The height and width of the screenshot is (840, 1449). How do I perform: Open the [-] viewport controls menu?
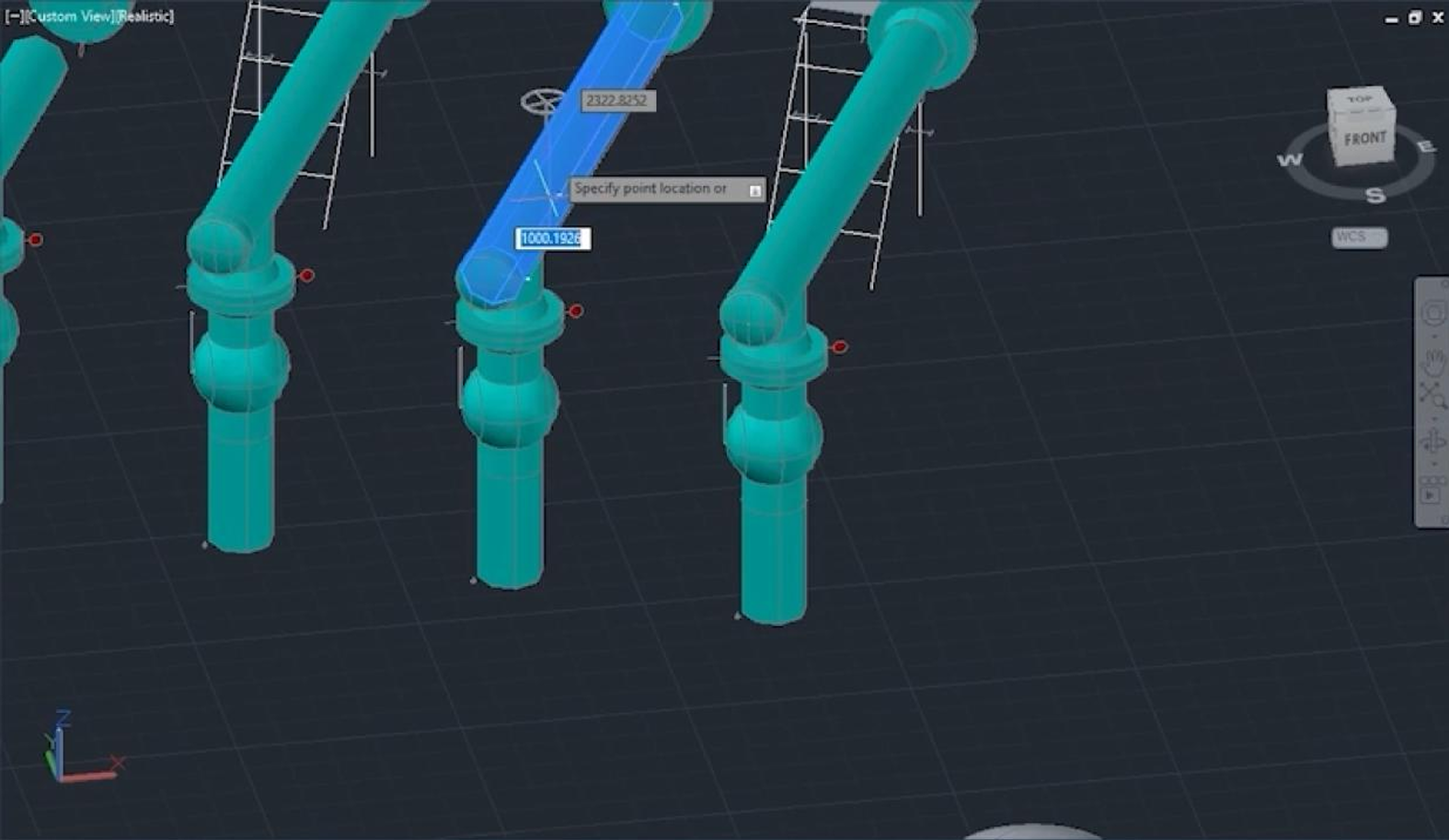(x=14, y=17)
